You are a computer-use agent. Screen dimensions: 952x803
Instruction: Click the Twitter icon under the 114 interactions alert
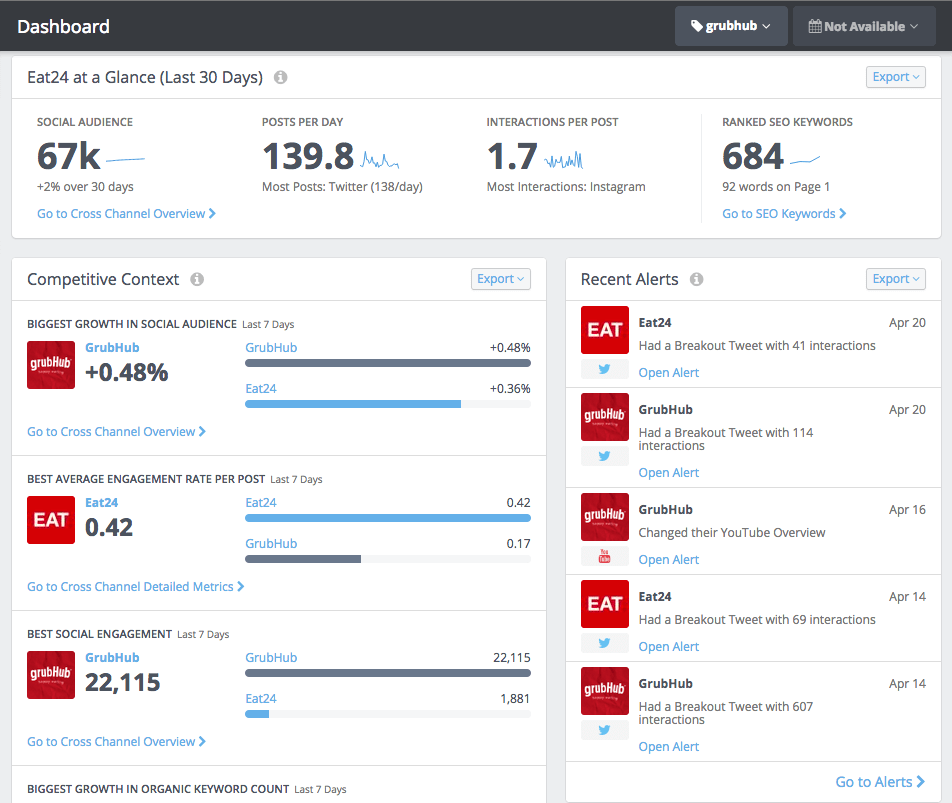point(604,456)
